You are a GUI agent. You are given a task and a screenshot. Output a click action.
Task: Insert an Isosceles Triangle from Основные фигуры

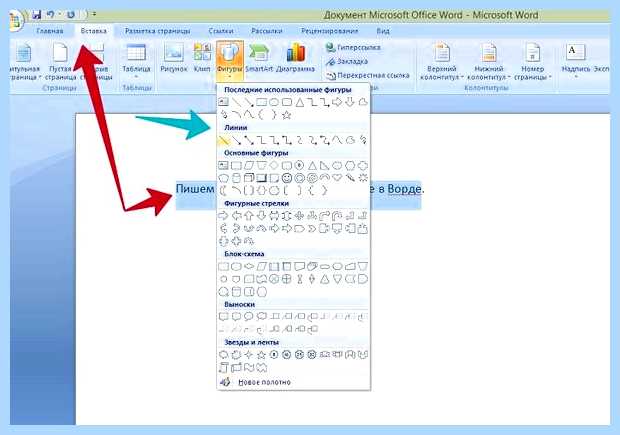(312, 165)
